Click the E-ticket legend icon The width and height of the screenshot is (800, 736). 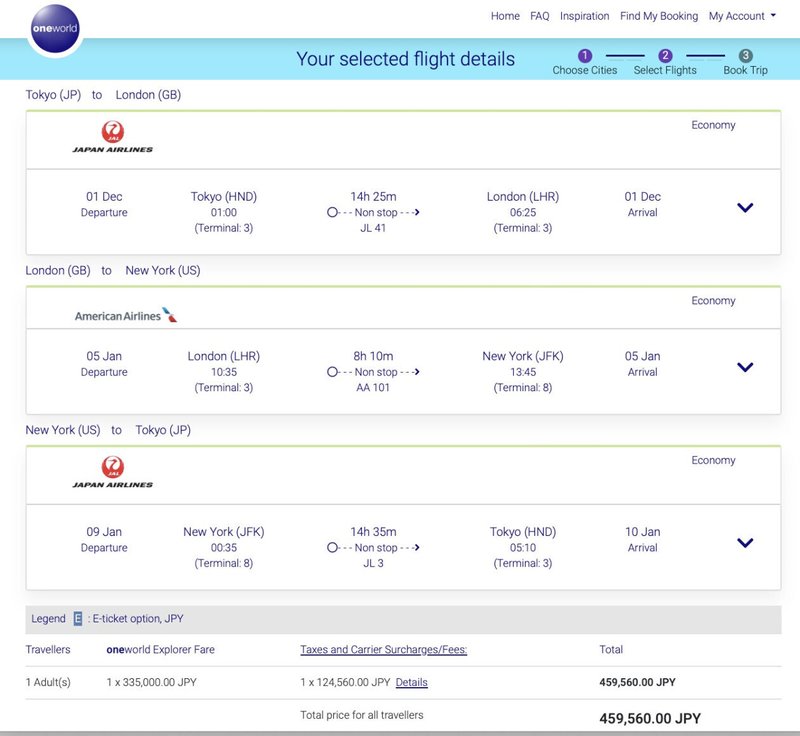tap(78, 619)
